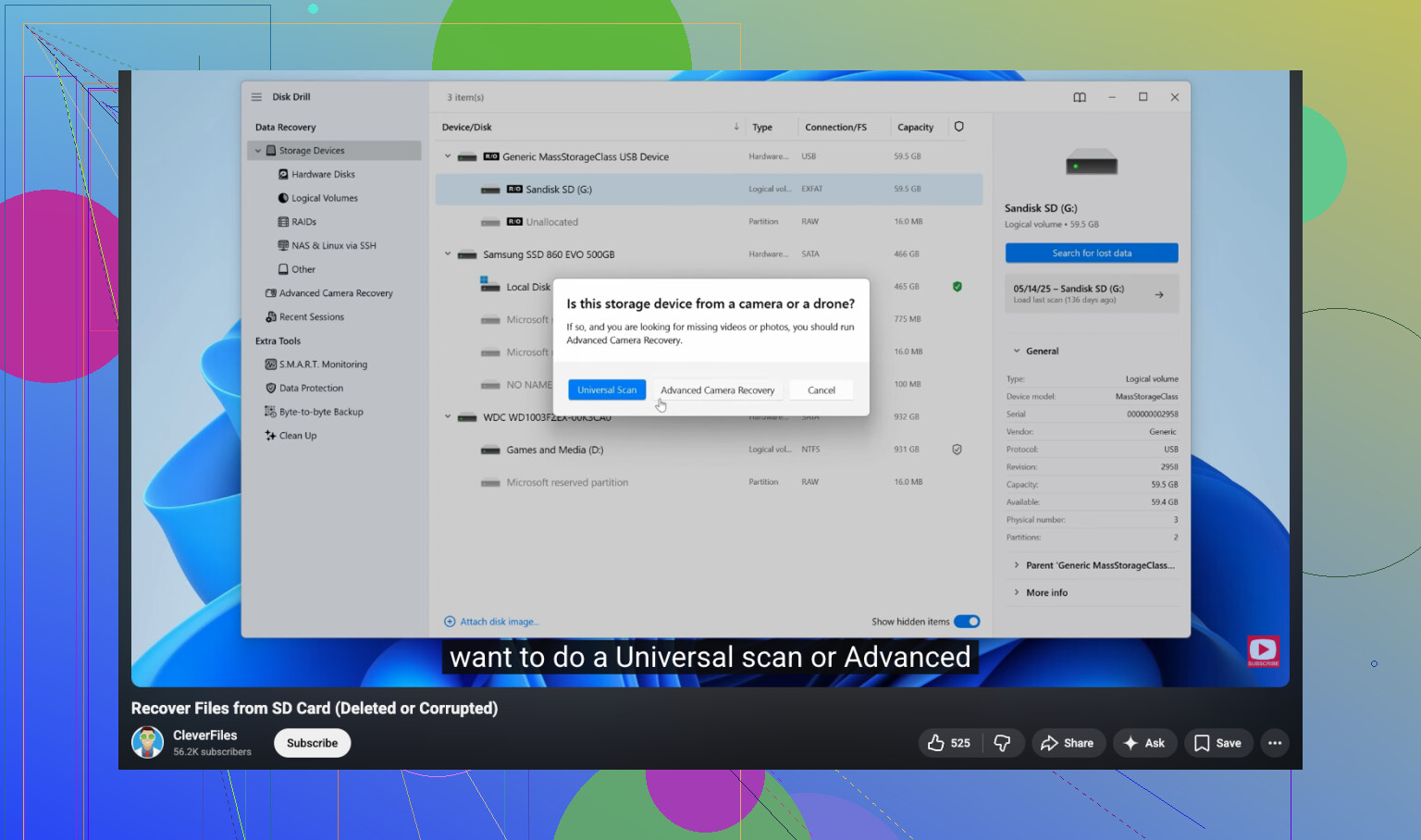Click the shield column header icon

click(x=958, y=127)
